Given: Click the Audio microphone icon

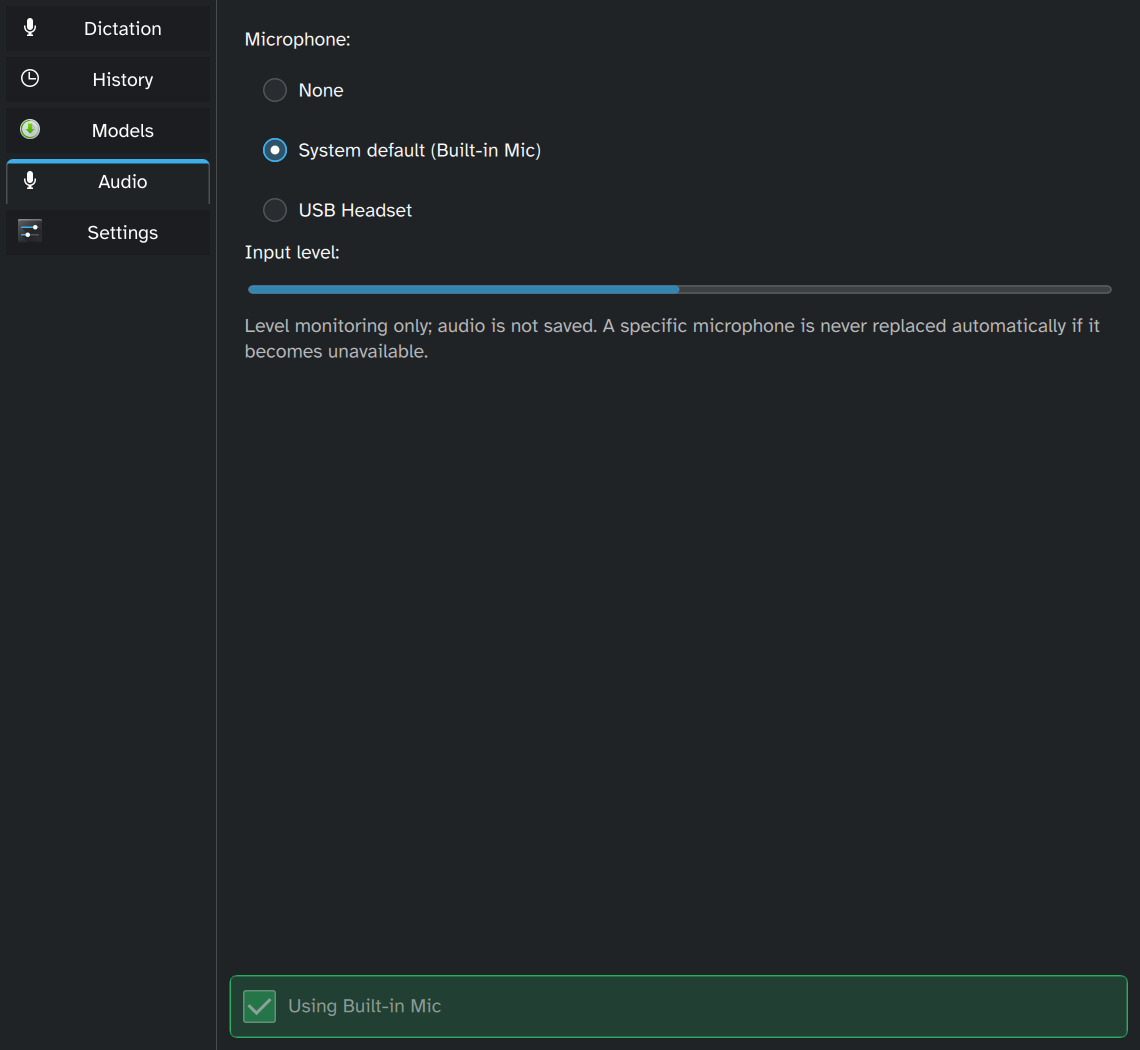Looking at the screenshot, I should [30, 180].
